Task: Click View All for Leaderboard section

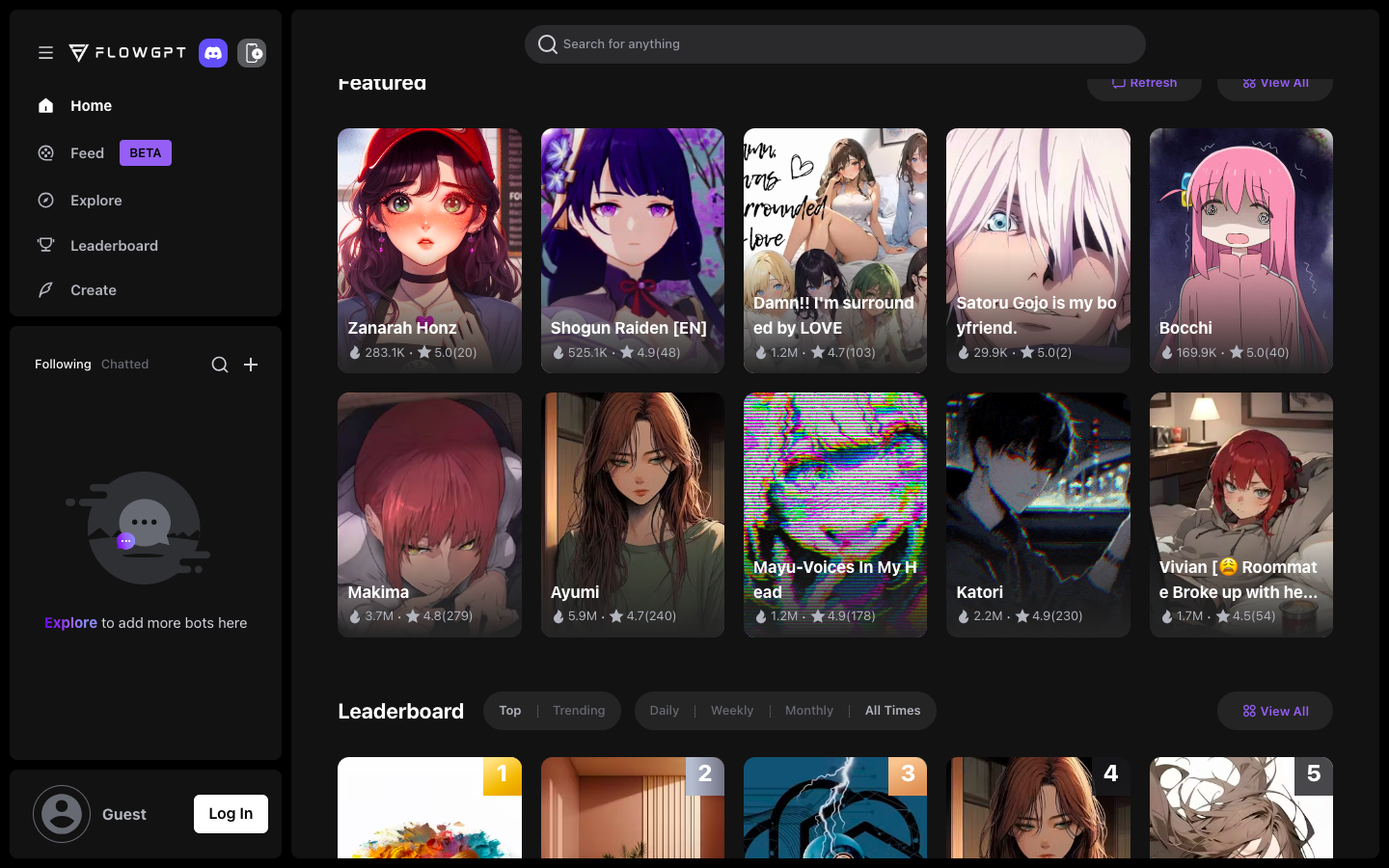Action: pyautogui.click(x=1275, y=711)
